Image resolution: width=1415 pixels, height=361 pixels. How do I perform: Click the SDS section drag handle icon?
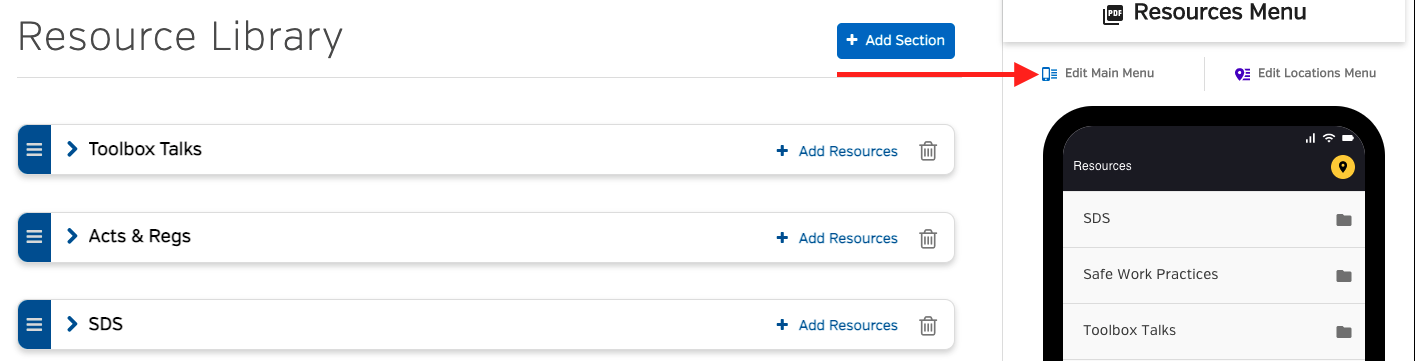(34, 325)
